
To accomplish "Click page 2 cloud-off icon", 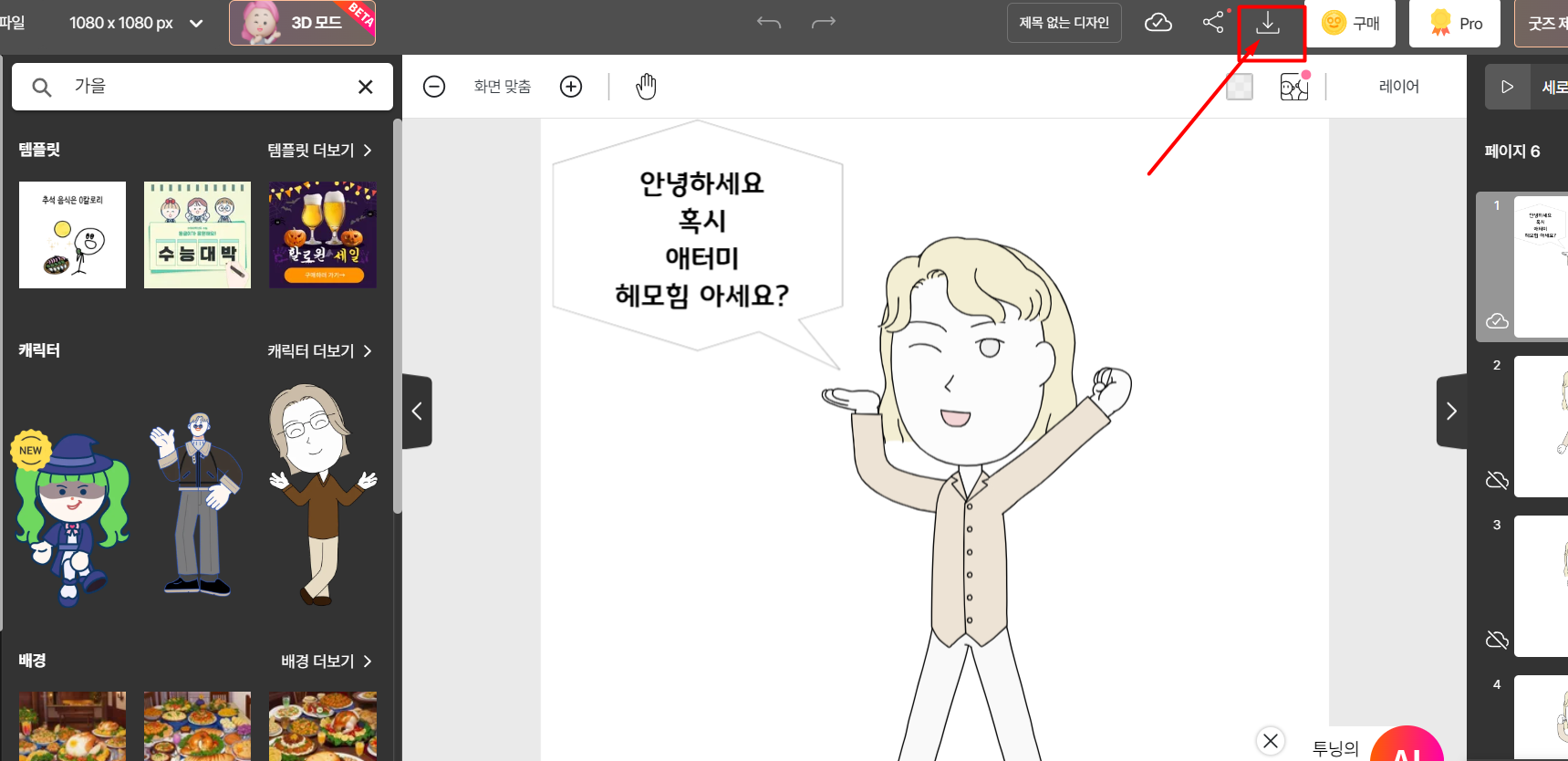I will click(x=1497, y=480).
